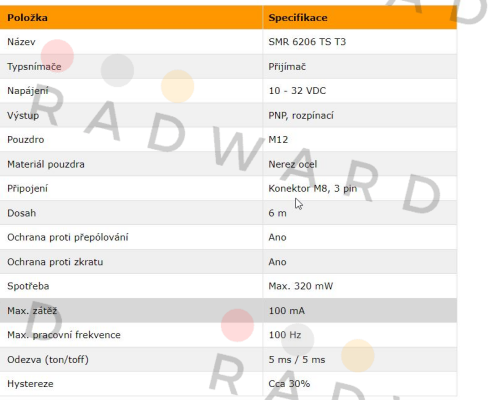Viewport: 495px width, 400px height.
Task: Select the '100 Hz' value
Action: coord(285,335)
